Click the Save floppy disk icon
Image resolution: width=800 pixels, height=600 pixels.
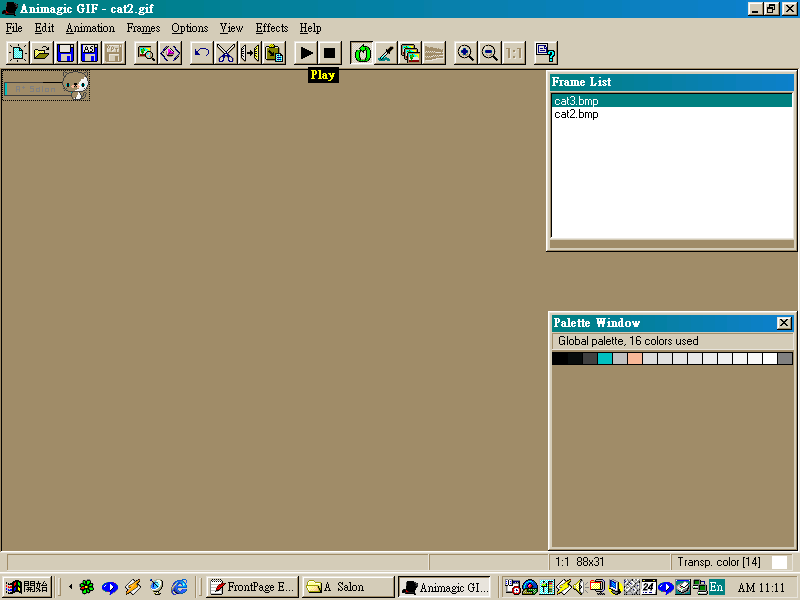point(65,53)
